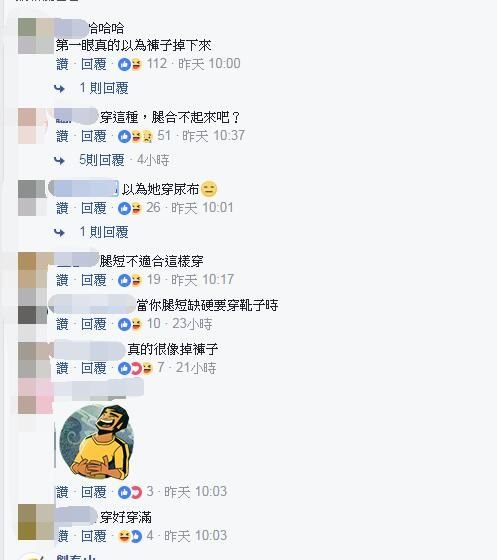
Task: Open the 昨天 10:00 timestamp link
Action: [x=209, y=64]
